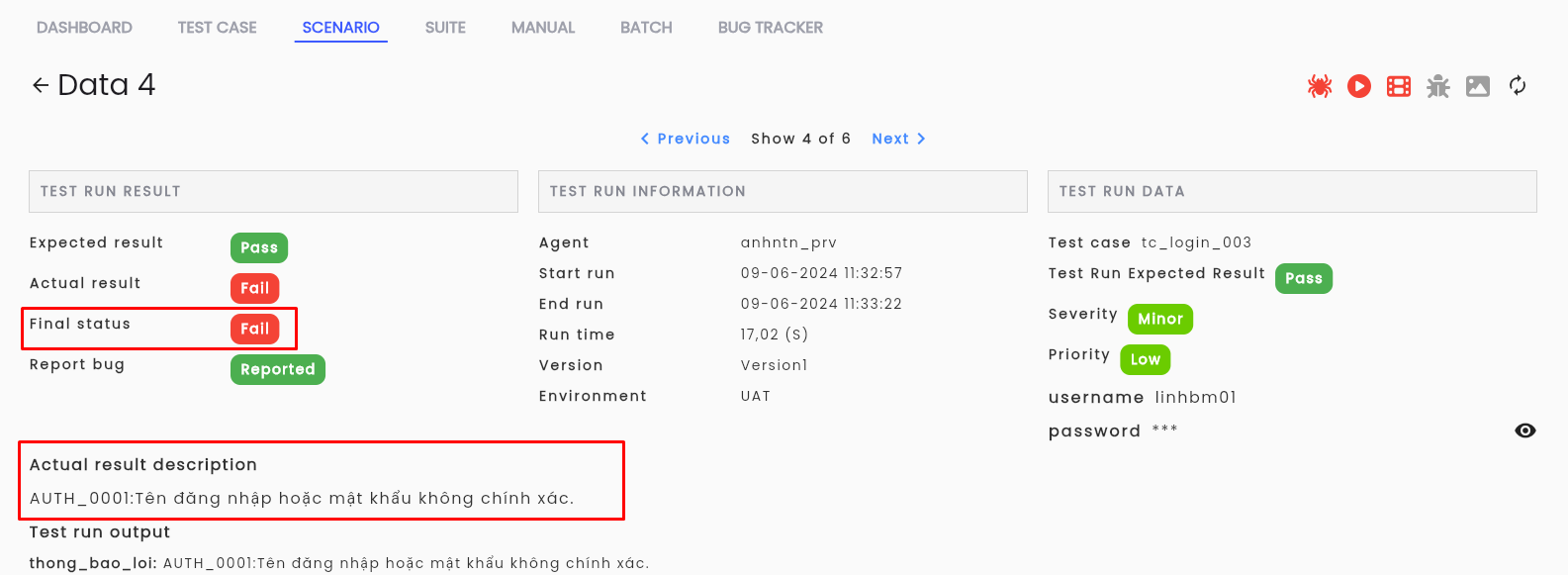Click the grey bug icon

(x=1438, y=86)
